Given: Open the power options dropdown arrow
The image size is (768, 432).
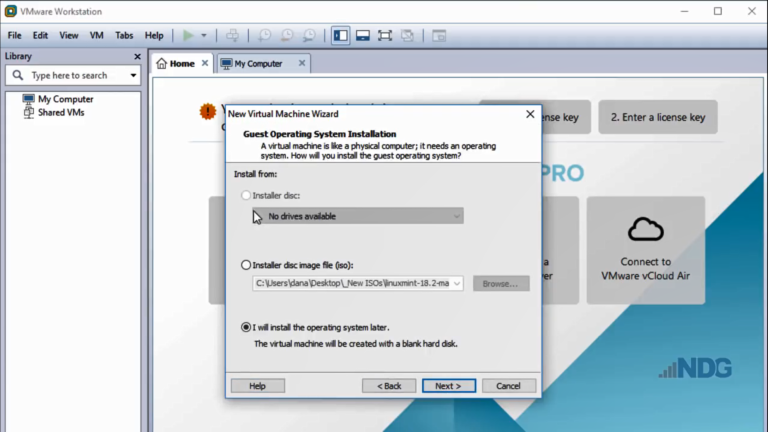Looking at the screenshot, I should 204,35.
